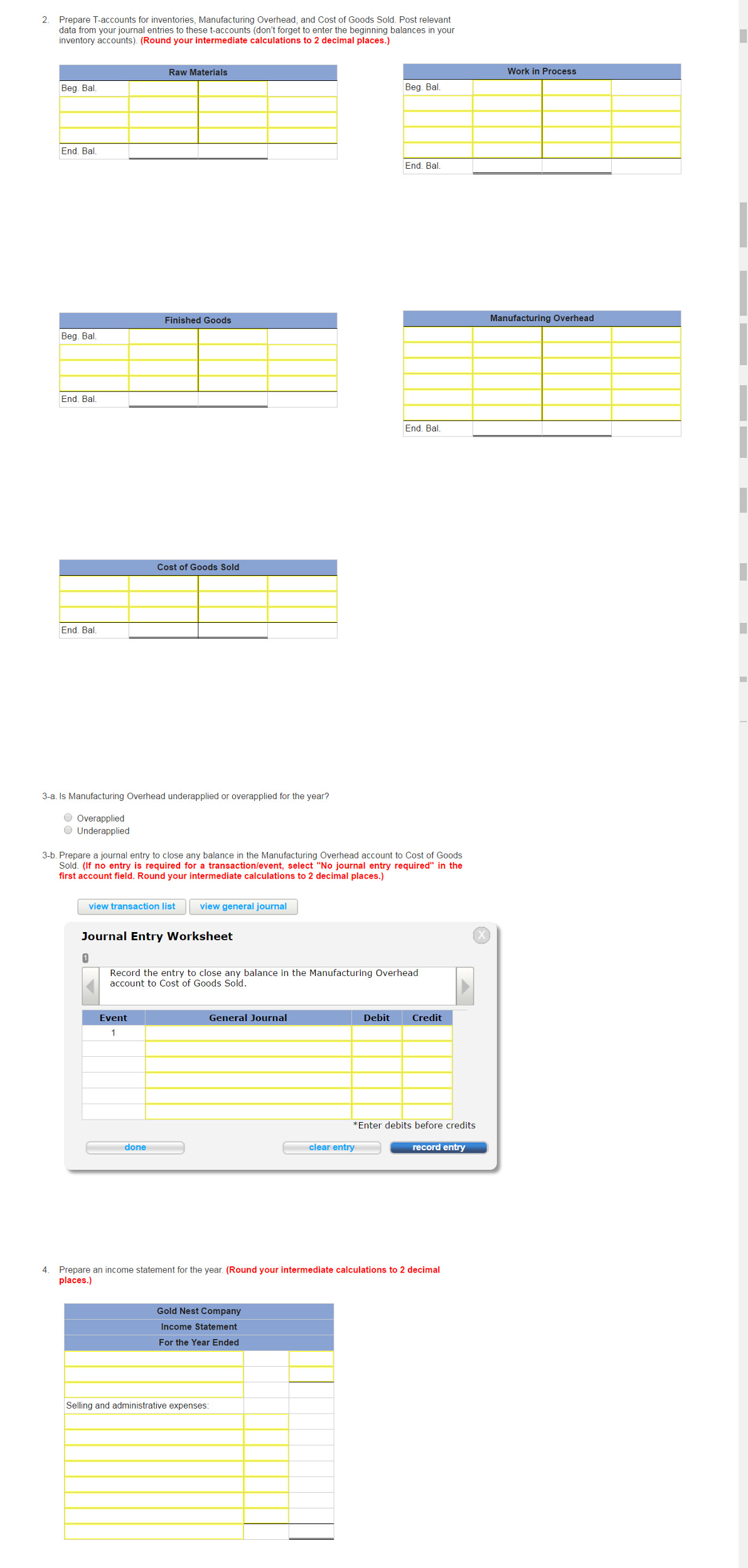Click the clear entry button
Viewport: 748px width, 1568px height.
pos(331,1147)
